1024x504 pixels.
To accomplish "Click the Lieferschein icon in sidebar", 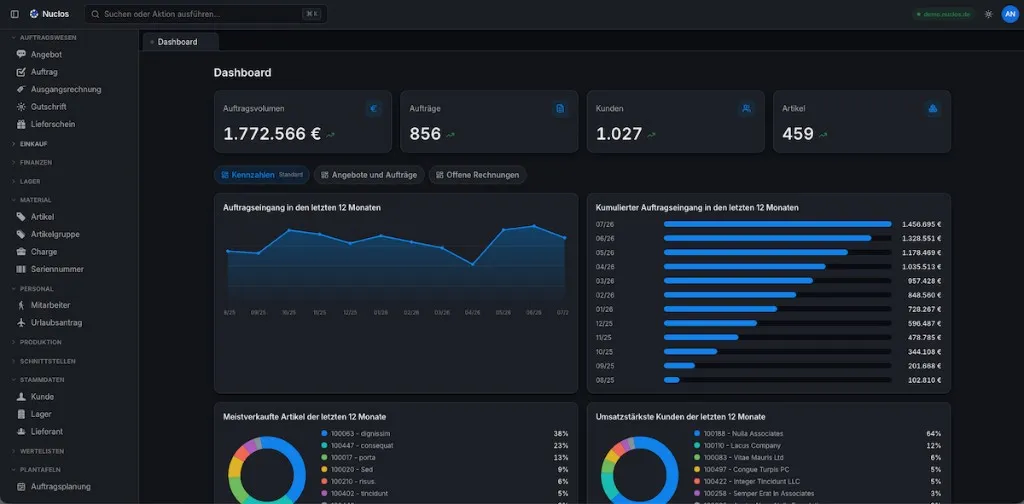I will coord(21,124).
